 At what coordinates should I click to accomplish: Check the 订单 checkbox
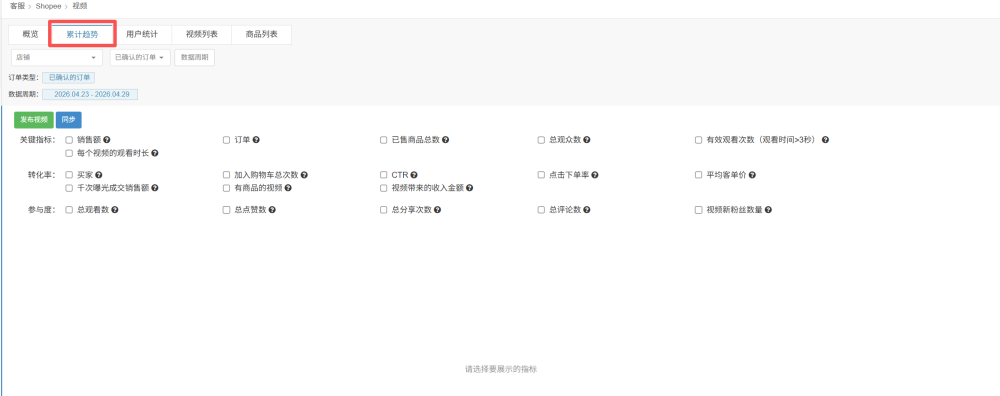[x=226, y=140]
